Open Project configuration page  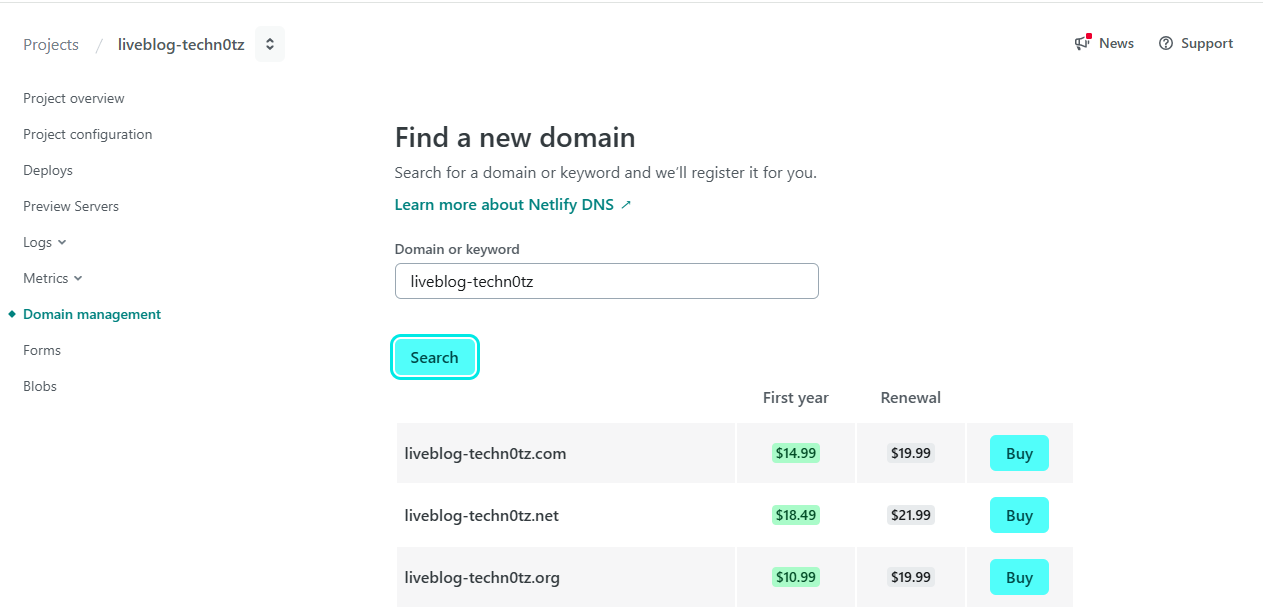pyautogui.click(x=88, y=134)
